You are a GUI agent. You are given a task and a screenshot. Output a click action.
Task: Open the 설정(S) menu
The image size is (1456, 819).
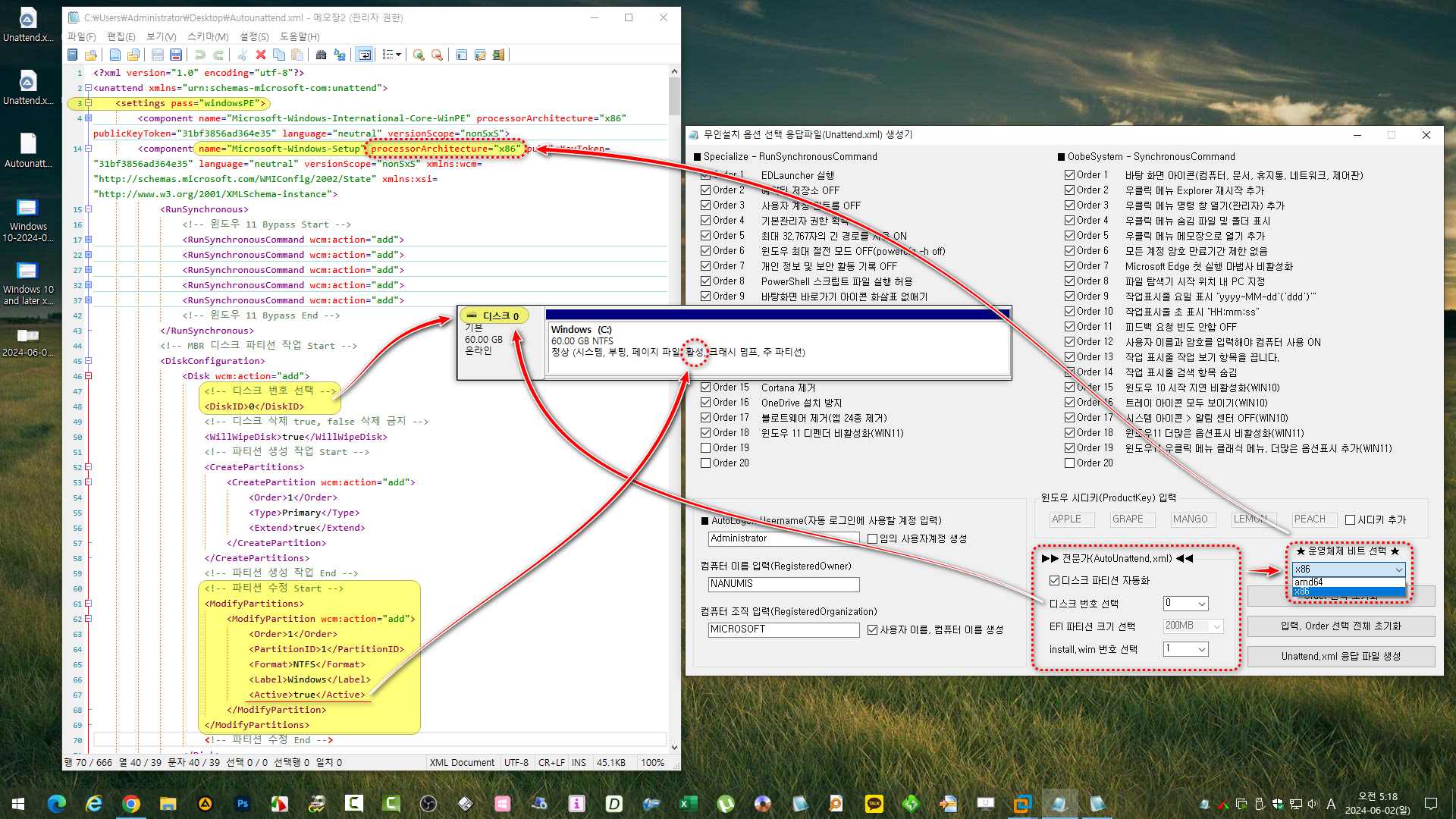[254, 36]
